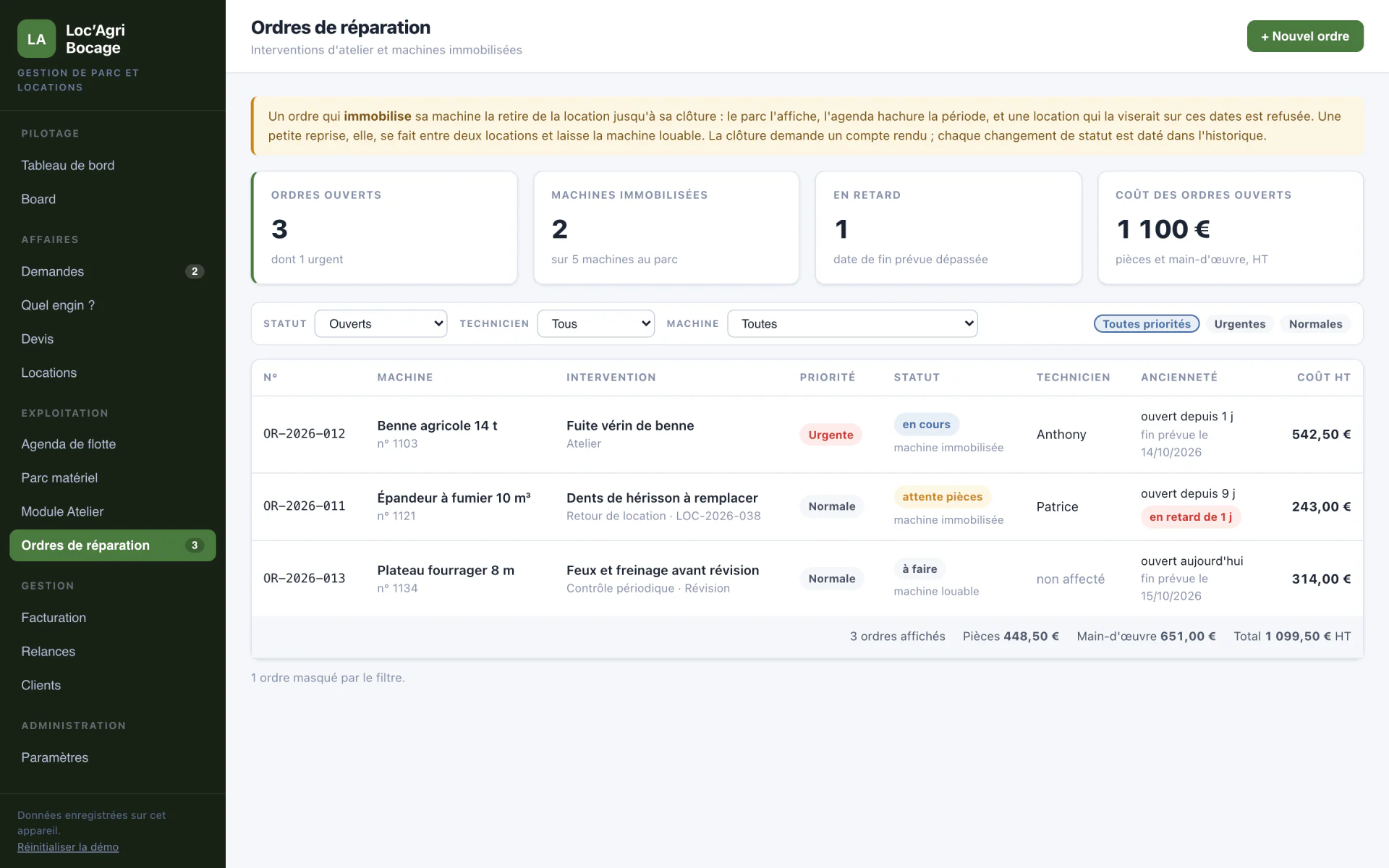Go to Board in sidebar
Viewport: 1389px width, 868px height.
113,199
